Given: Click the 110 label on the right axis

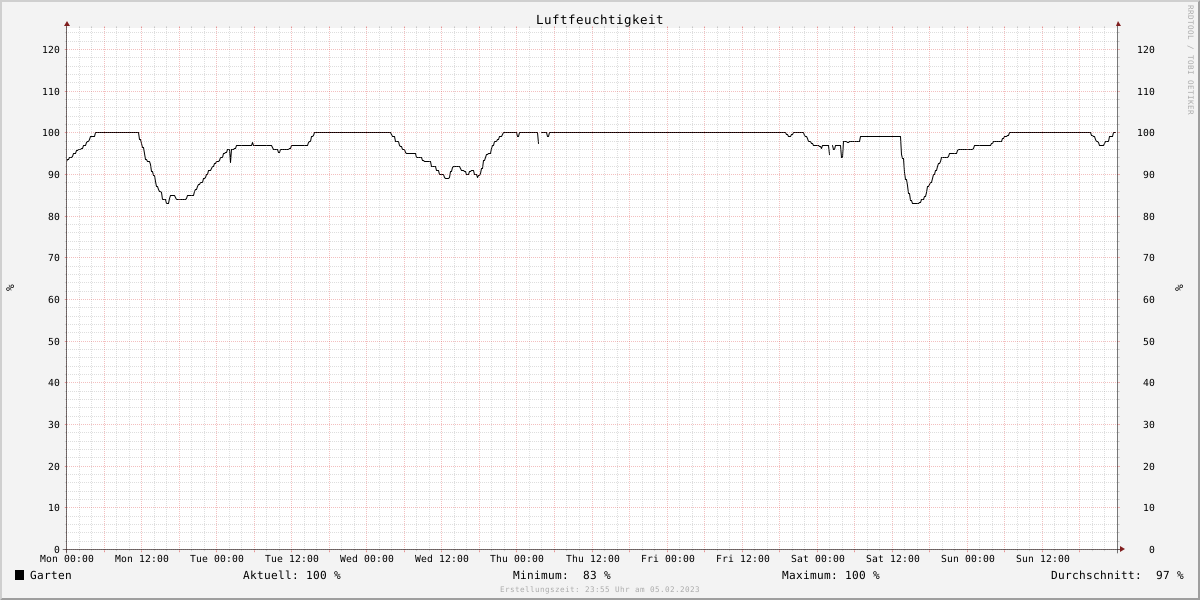Looking at the screenshot, I should point(1146,92).
